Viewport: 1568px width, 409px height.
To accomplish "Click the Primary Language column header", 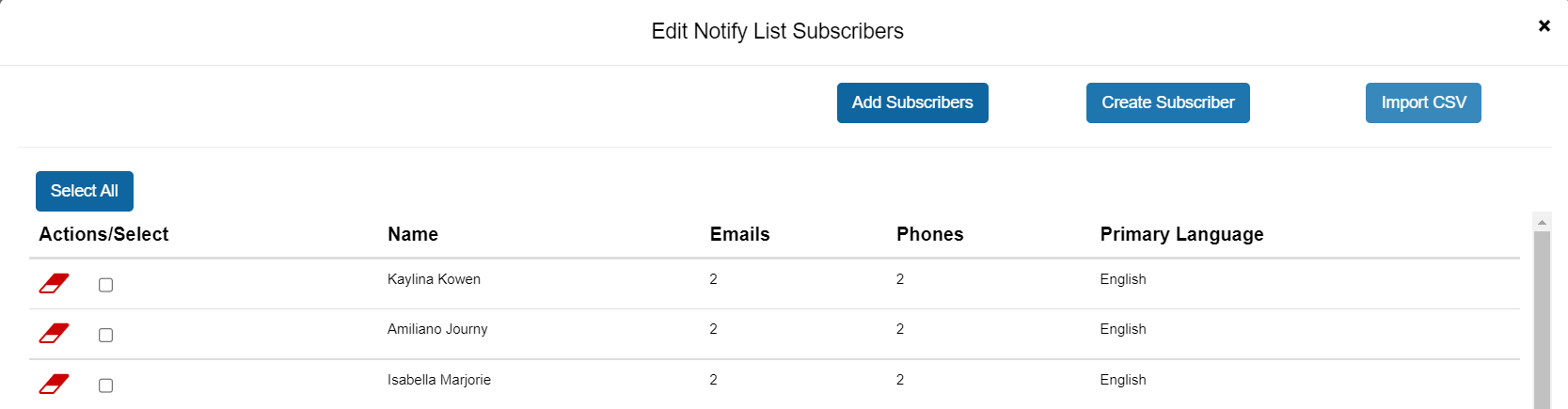I will pos(1181,234).
